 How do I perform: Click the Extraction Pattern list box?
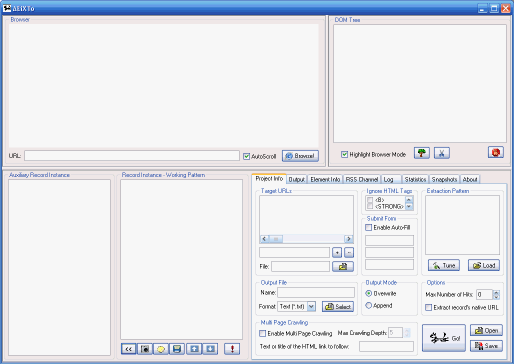[462, 225]
